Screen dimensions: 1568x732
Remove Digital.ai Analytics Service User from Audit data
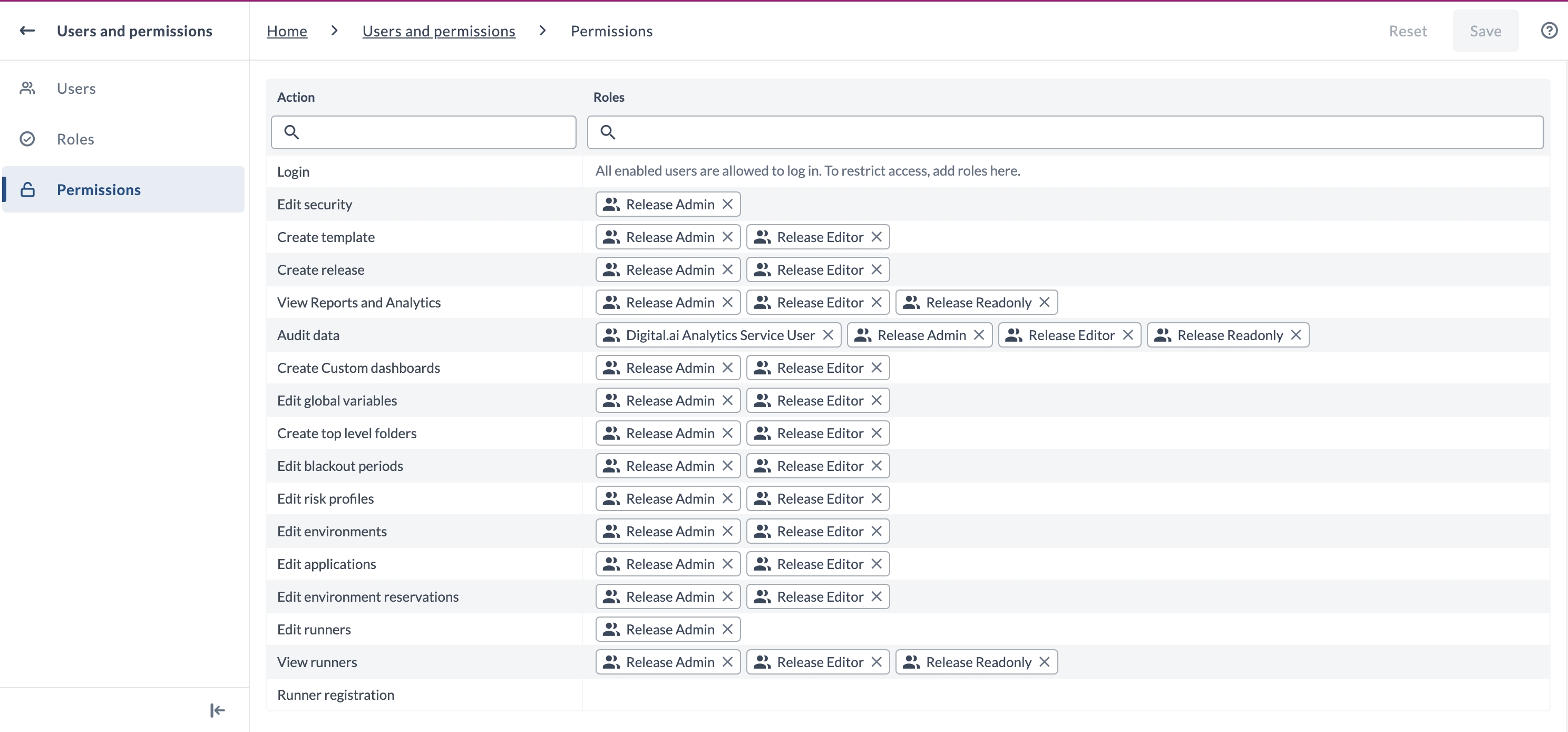(x=829, y=335)
